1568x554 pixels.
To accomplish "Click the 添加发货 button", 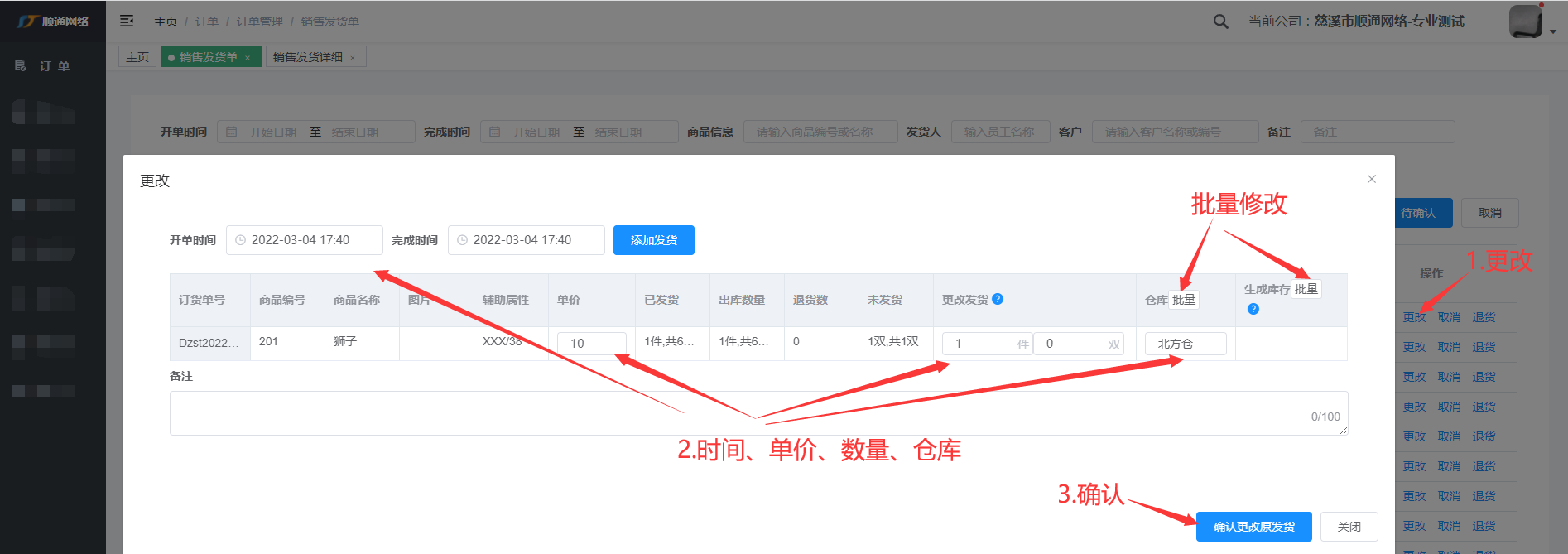I will [x=653, y=240].
